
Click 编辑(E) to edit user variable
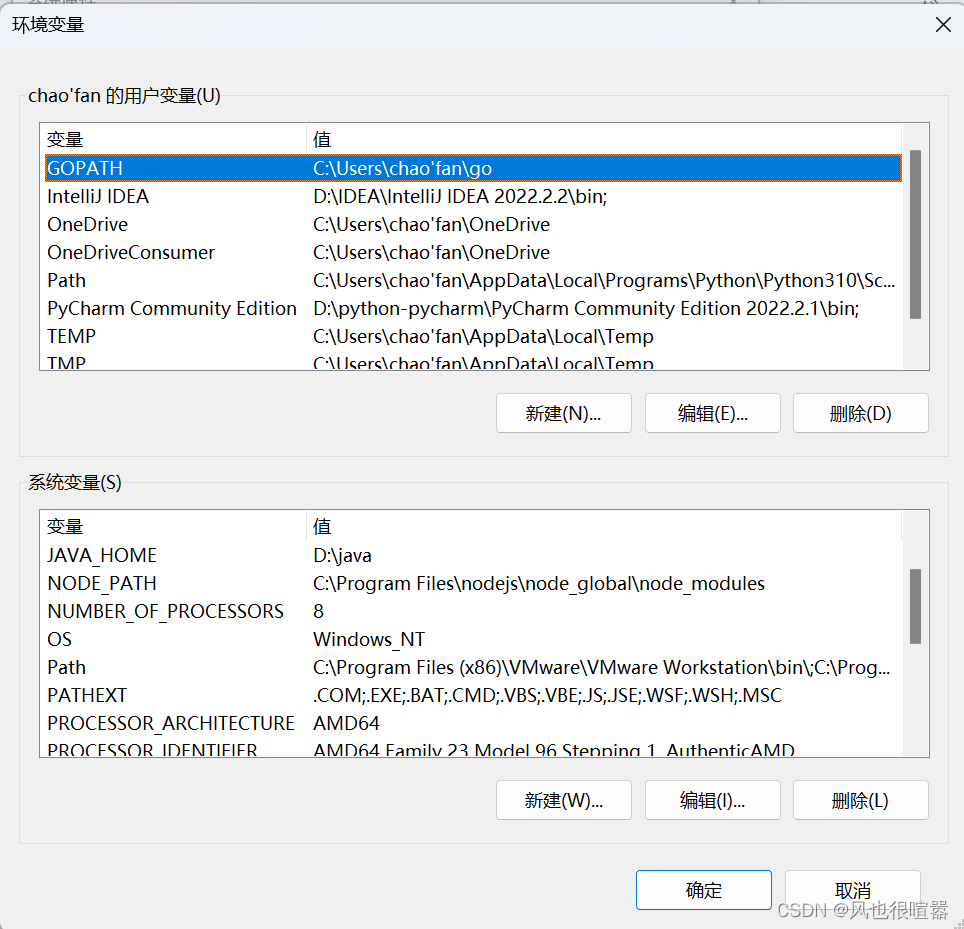tap(712, 413)
